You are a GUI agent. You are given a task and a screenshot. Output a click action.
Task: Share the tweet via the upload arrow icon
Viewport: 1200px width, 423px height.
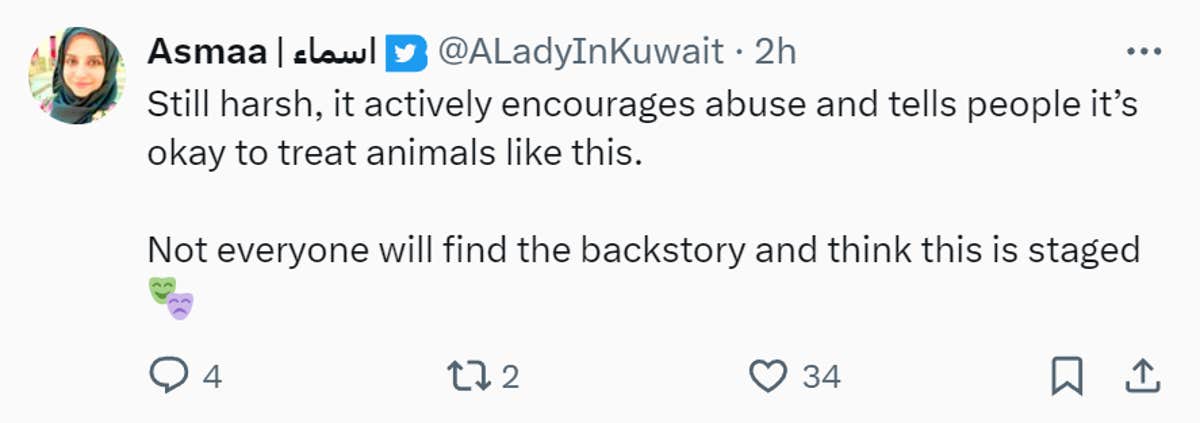pos(1141,376)
